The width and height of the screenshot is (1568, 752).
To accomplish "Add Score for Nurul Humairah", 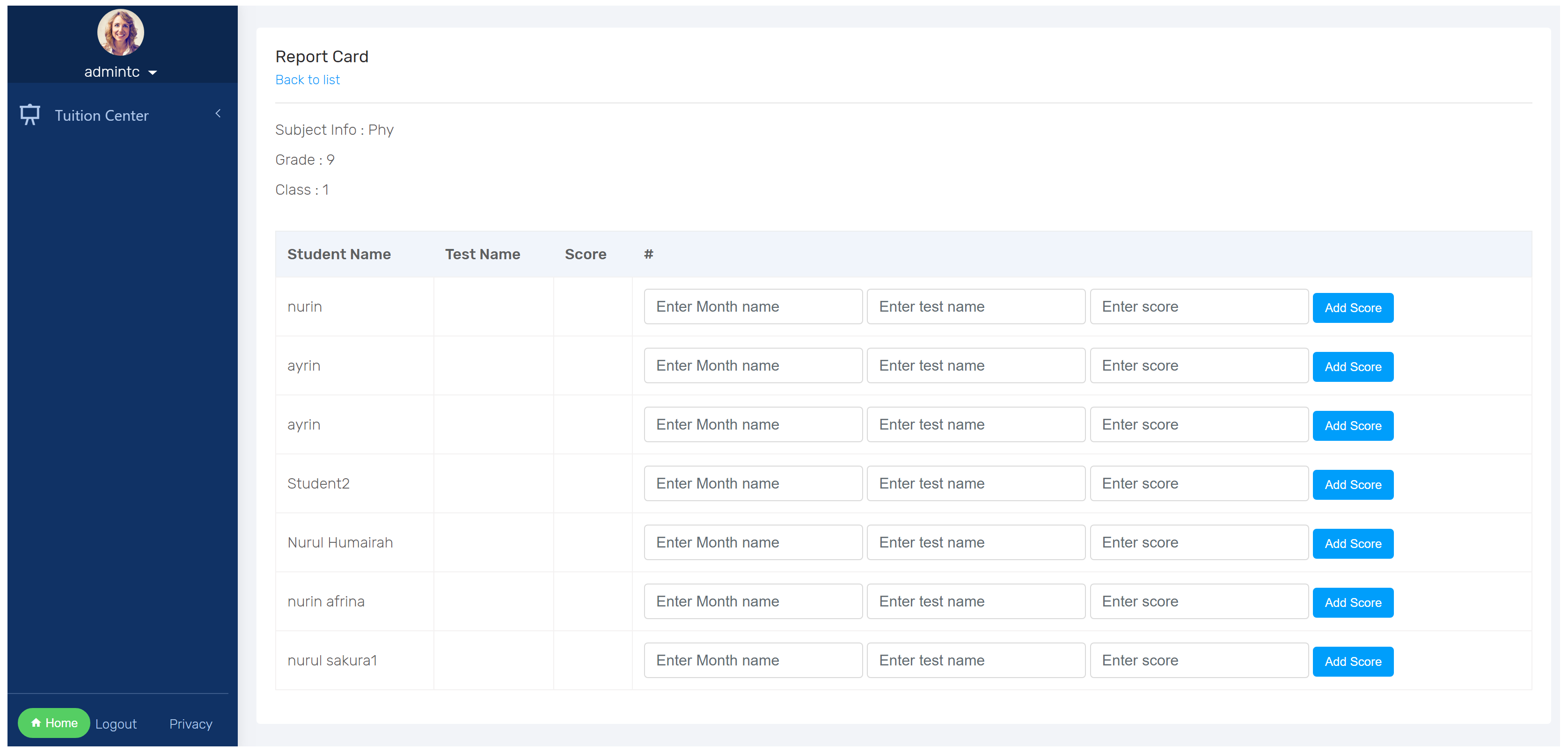I will pos(1353,544).
